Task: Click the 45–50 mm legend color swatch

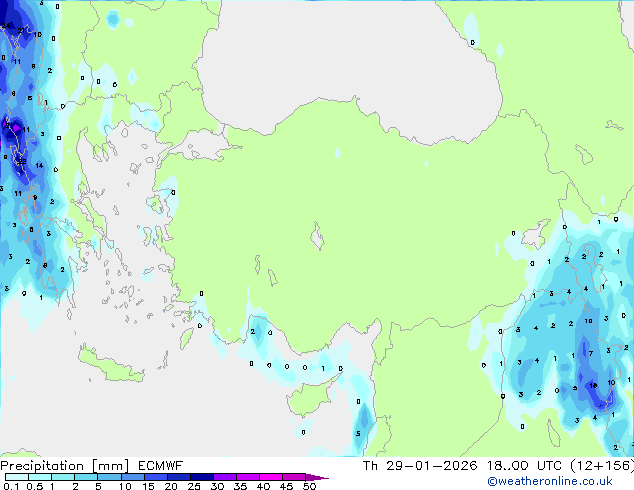Action: 294,477
